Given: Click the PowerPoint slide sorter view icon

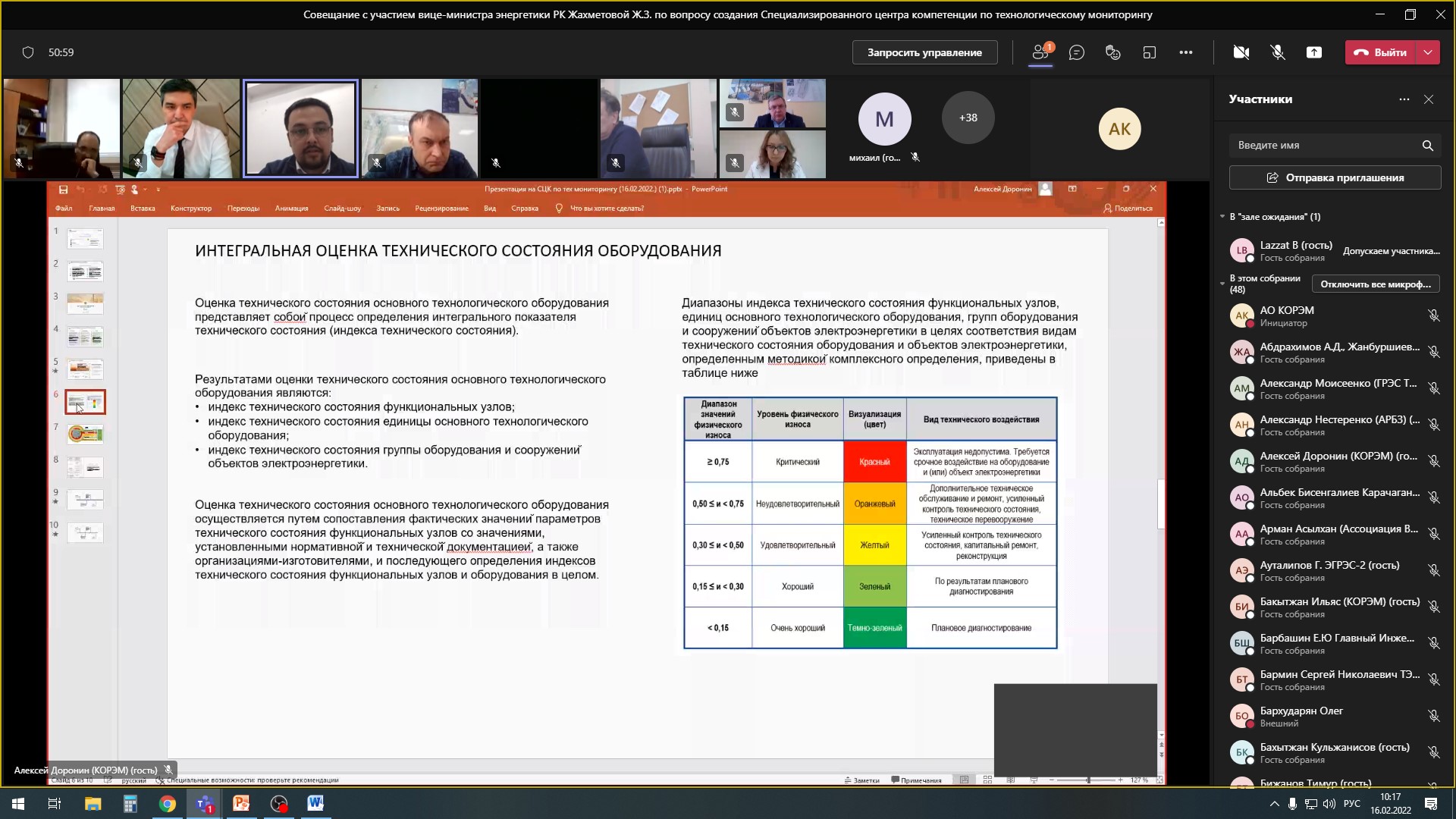Looking at the screenshot, I should (x=987, y=780).
